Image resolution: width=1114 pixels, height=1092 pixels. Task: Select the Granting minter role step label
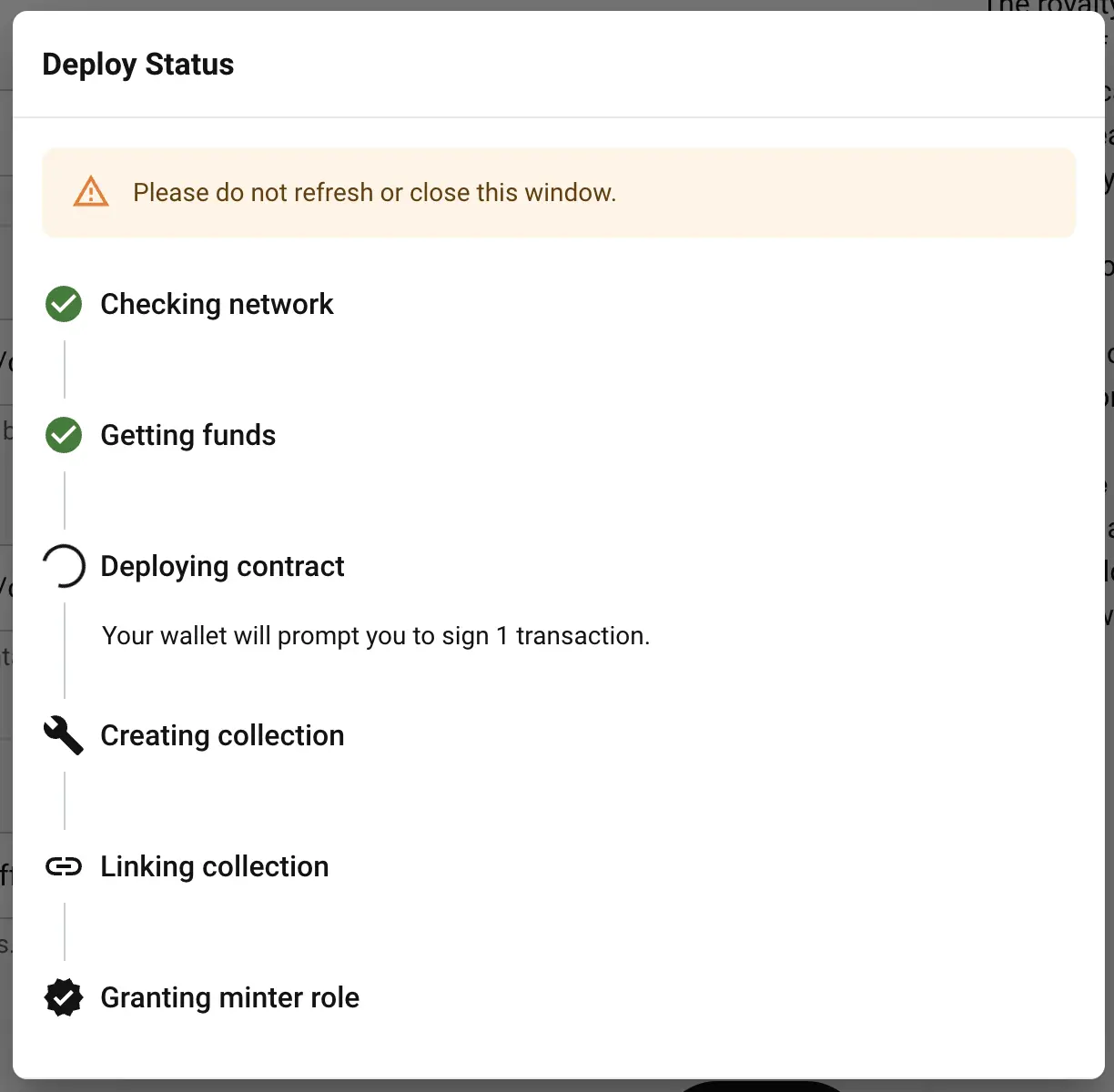pyautogui.click(x=229, y=997)
